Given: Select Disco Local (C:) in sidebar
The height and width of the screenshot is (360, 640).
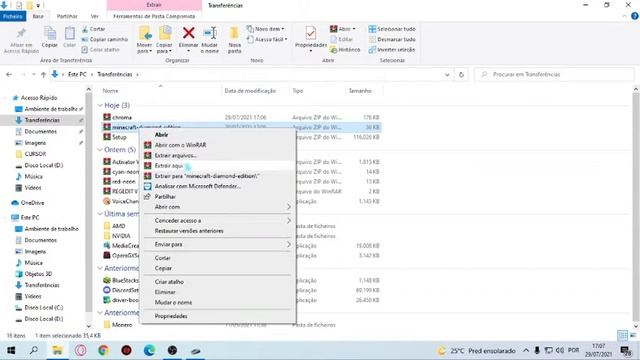Looking at the screenshot, I should click(x=44, y=307).
